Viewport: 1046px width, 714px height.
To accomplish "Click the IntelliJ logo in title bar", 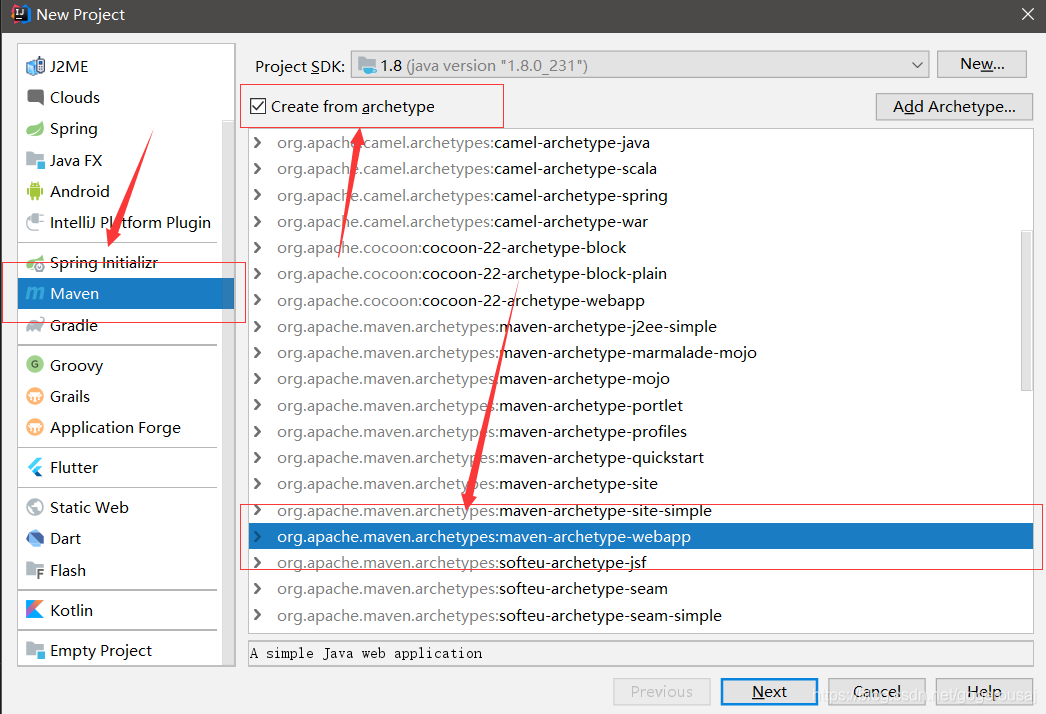I will pos(21,14).
